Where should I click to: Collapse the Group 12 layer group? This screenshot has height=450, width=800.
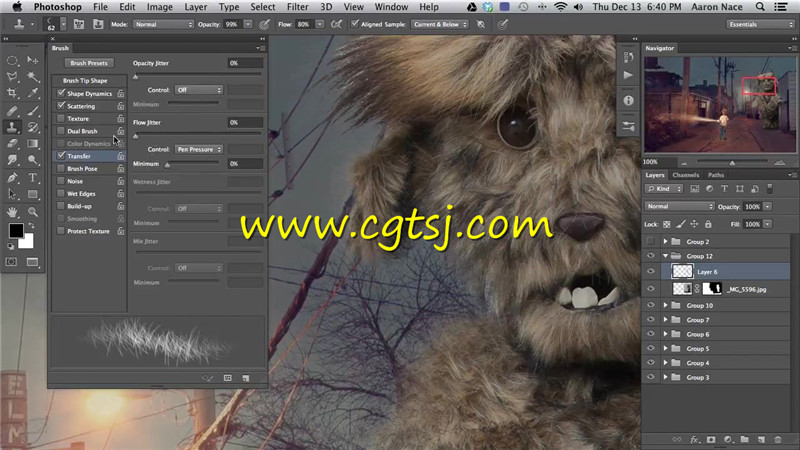click(x=665, y=256)
